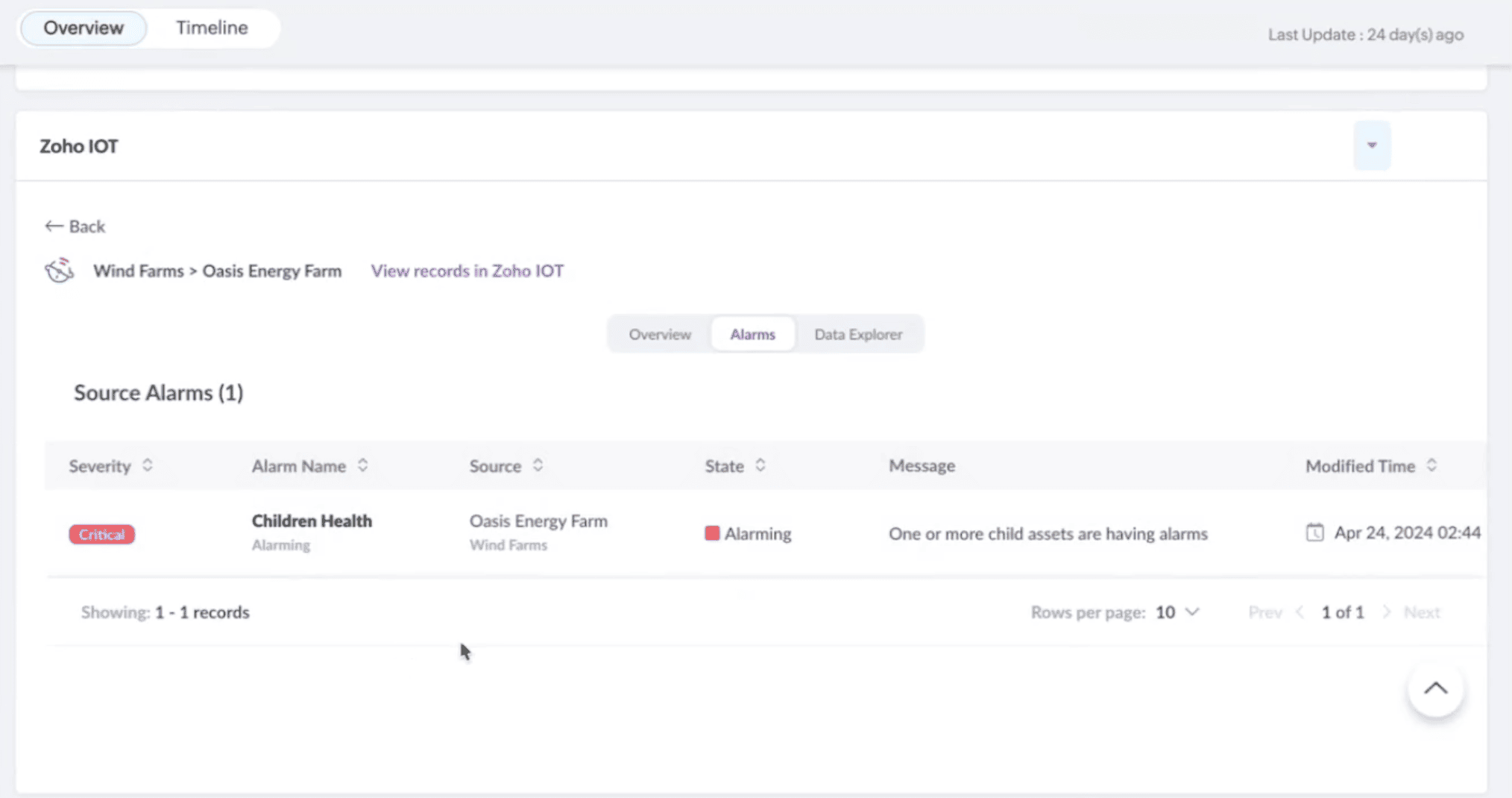Viewport: 1512px width, 798px height.
Task: Go to next page chevron
Action: (1386, 612)
